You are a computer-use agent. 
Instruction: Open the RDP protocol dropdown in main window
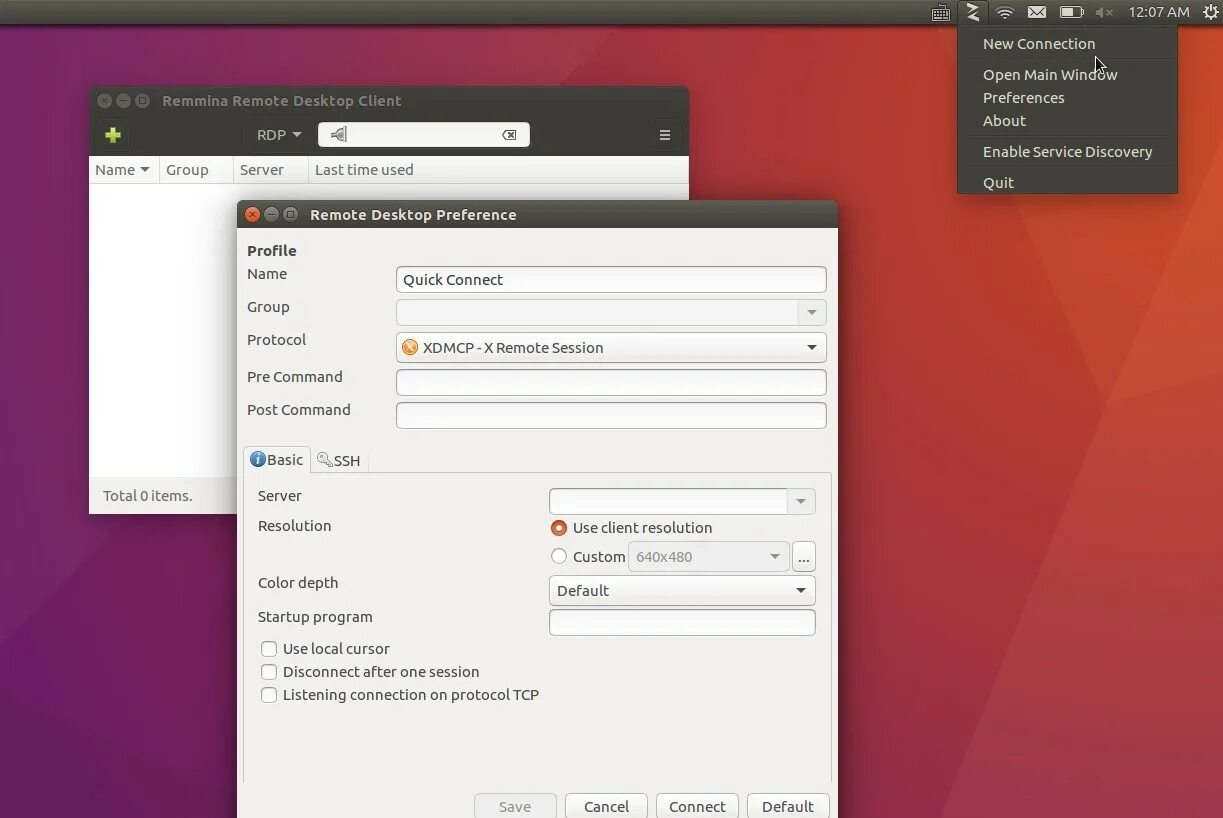click(x=279, y=135)
